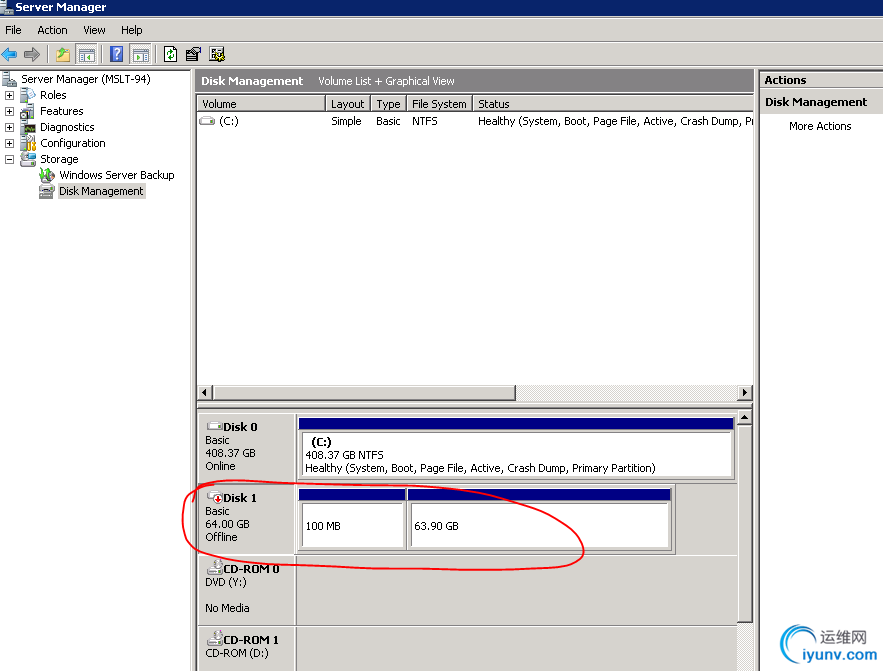
Task: Click vertical scrollbar up arrow in graphical view
Action: click(744, 418)
